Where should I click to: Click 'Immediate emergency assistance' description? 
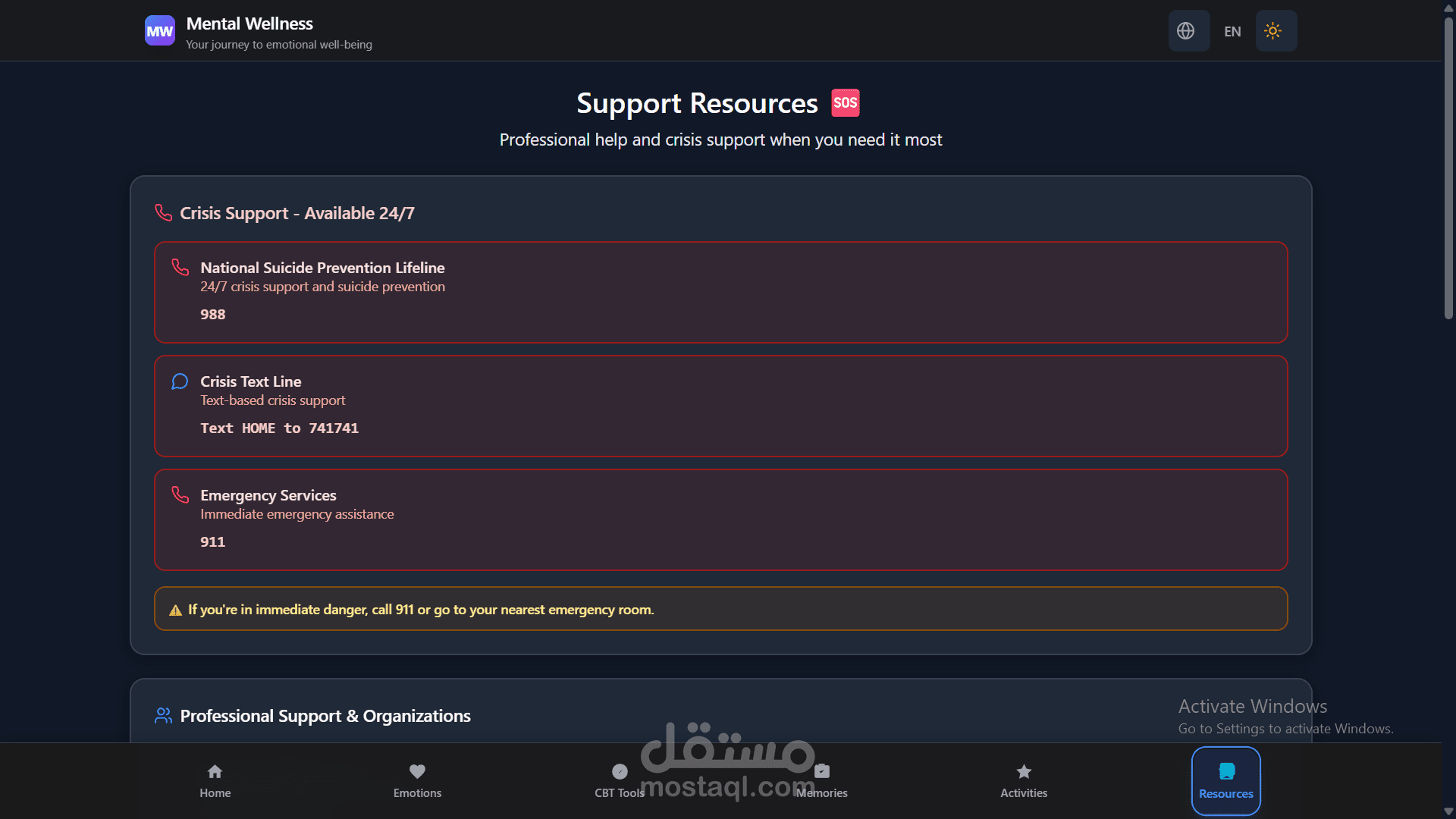pos(297,514)
